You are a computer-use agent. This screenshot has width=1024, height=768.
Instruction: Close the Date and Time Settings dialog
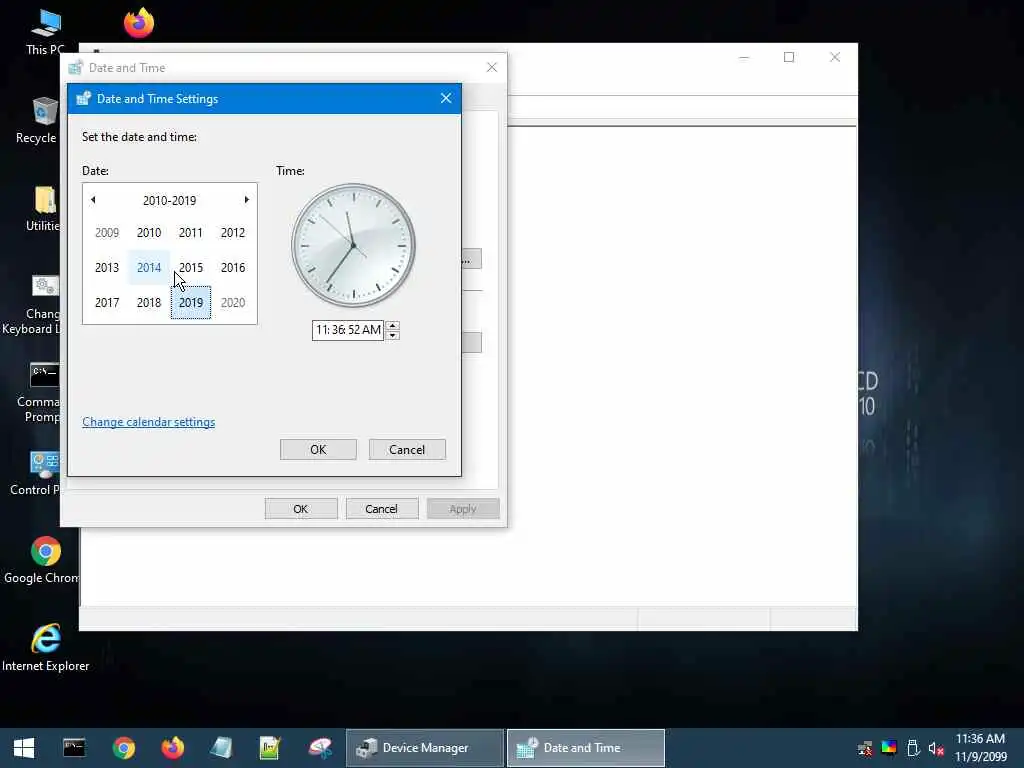pos(446,98)
